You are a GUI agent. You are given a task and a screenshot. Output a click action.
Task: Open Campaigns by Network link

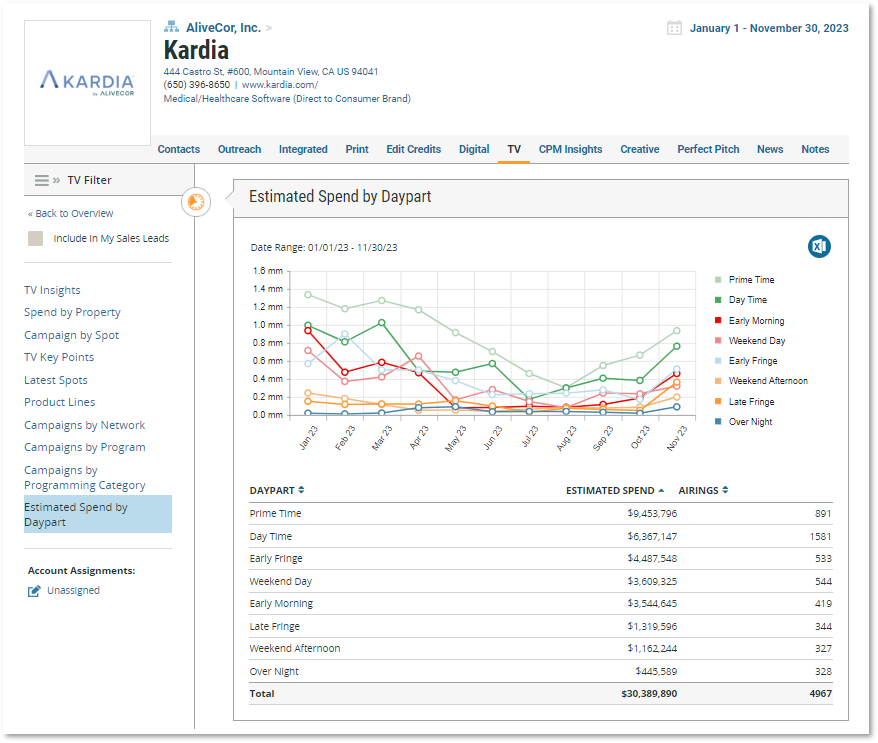[85, 425]
